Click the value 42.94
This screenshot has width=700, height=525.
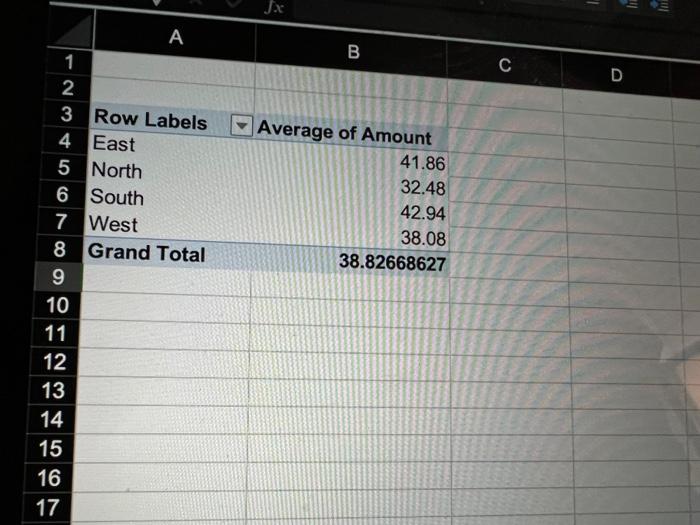point(423,212)
